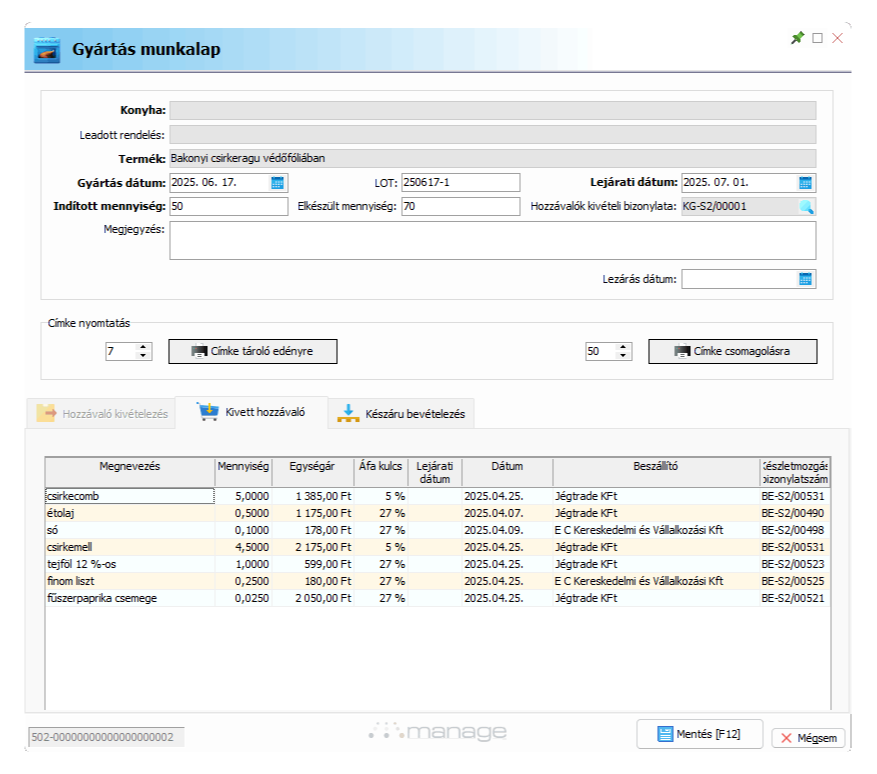The width and height of the screenshot is (877, 774).
Task: Open the Lejárati dátum calendar picker
Action: click(805, 183)
